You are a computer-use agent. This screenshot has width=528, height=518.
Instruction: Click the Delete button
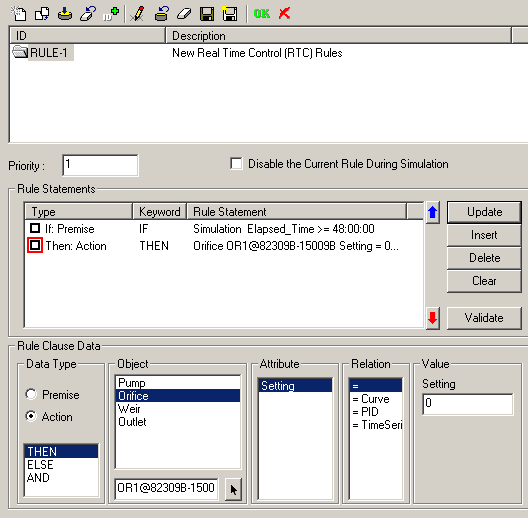pyautogui.click(x=484, y=258)
